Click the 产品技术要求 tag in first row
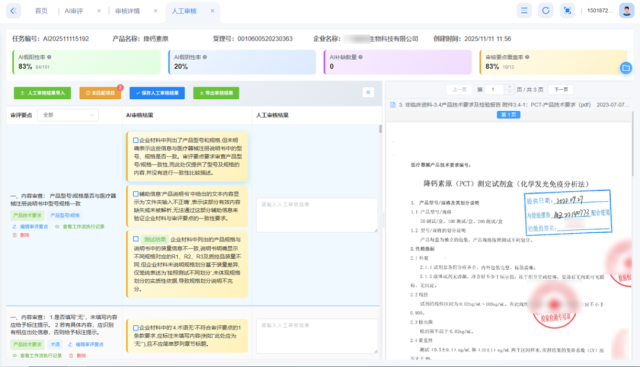 click(27, 215)
